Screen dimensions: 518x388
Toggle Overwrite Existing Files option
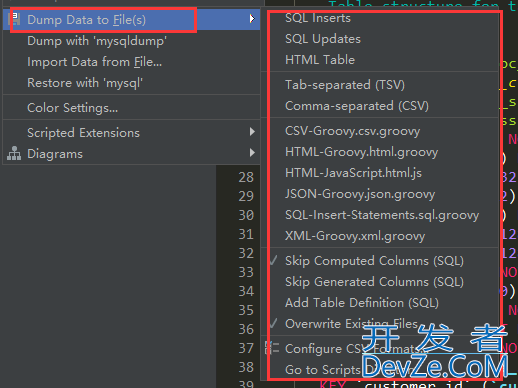(351, 324)
